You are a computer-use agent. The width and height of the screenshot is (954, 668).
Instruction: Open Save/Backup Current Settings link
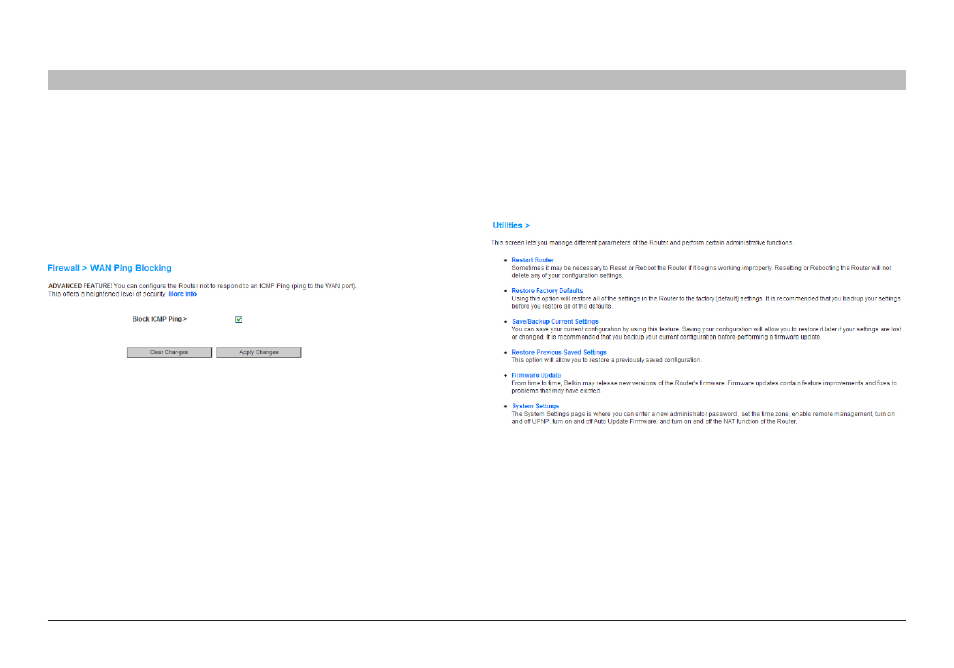555,321
